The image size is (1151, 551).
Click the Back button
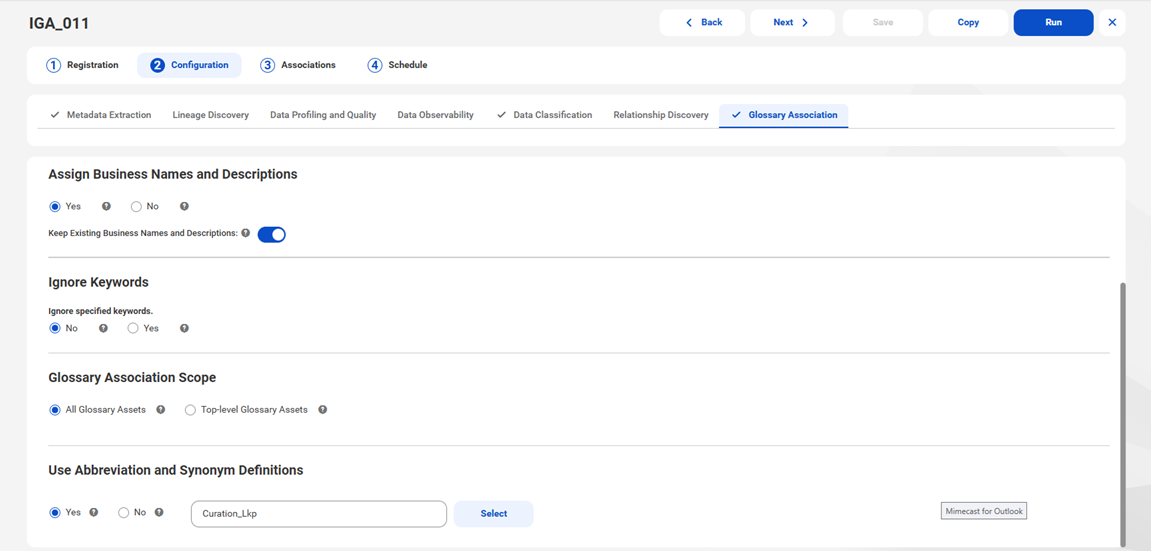coord(702,23)
